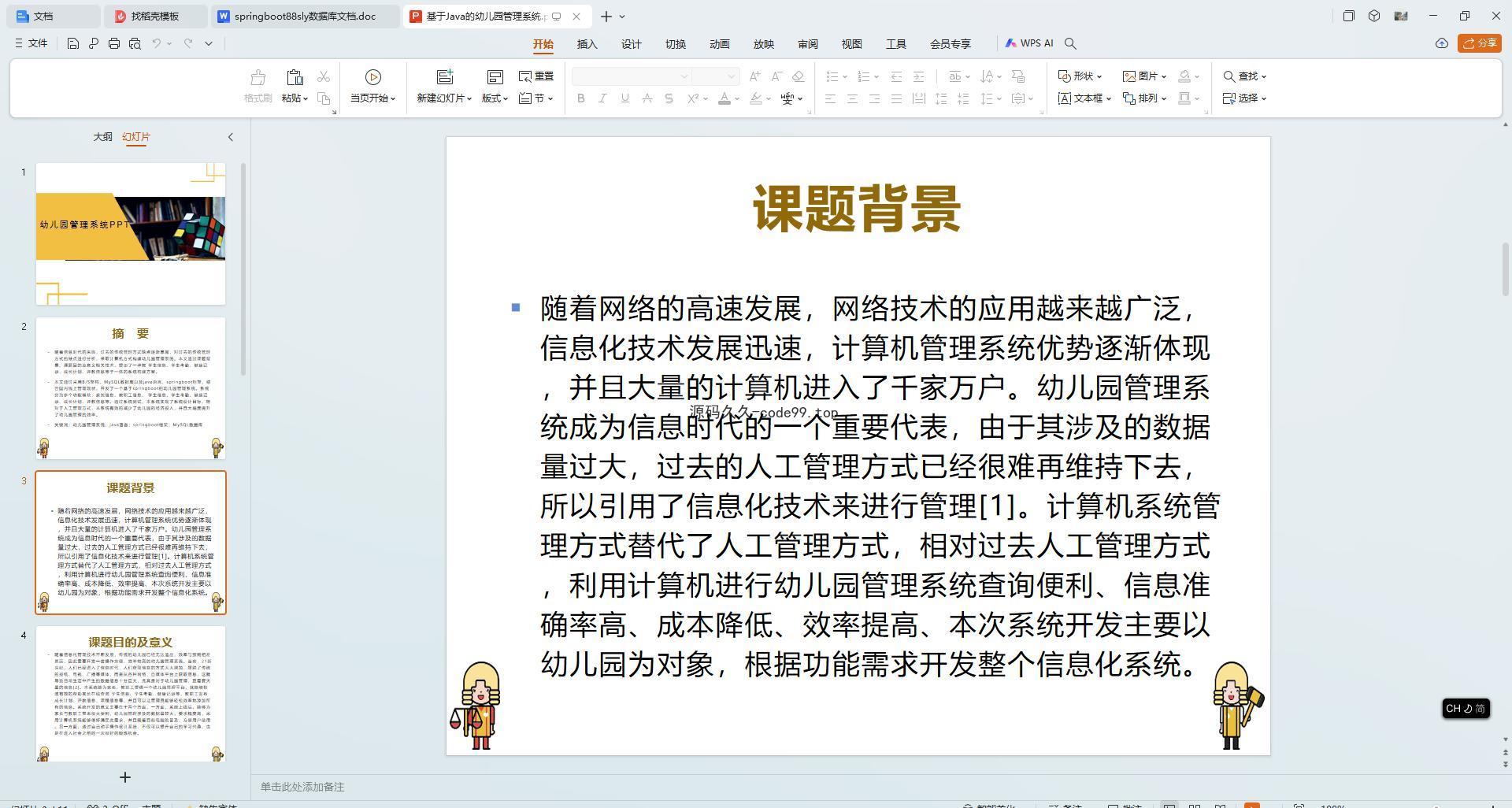Click the ribbon search magnifier icon
The height and width of the screenshot is (808, 1512).
pos(1070,43)
